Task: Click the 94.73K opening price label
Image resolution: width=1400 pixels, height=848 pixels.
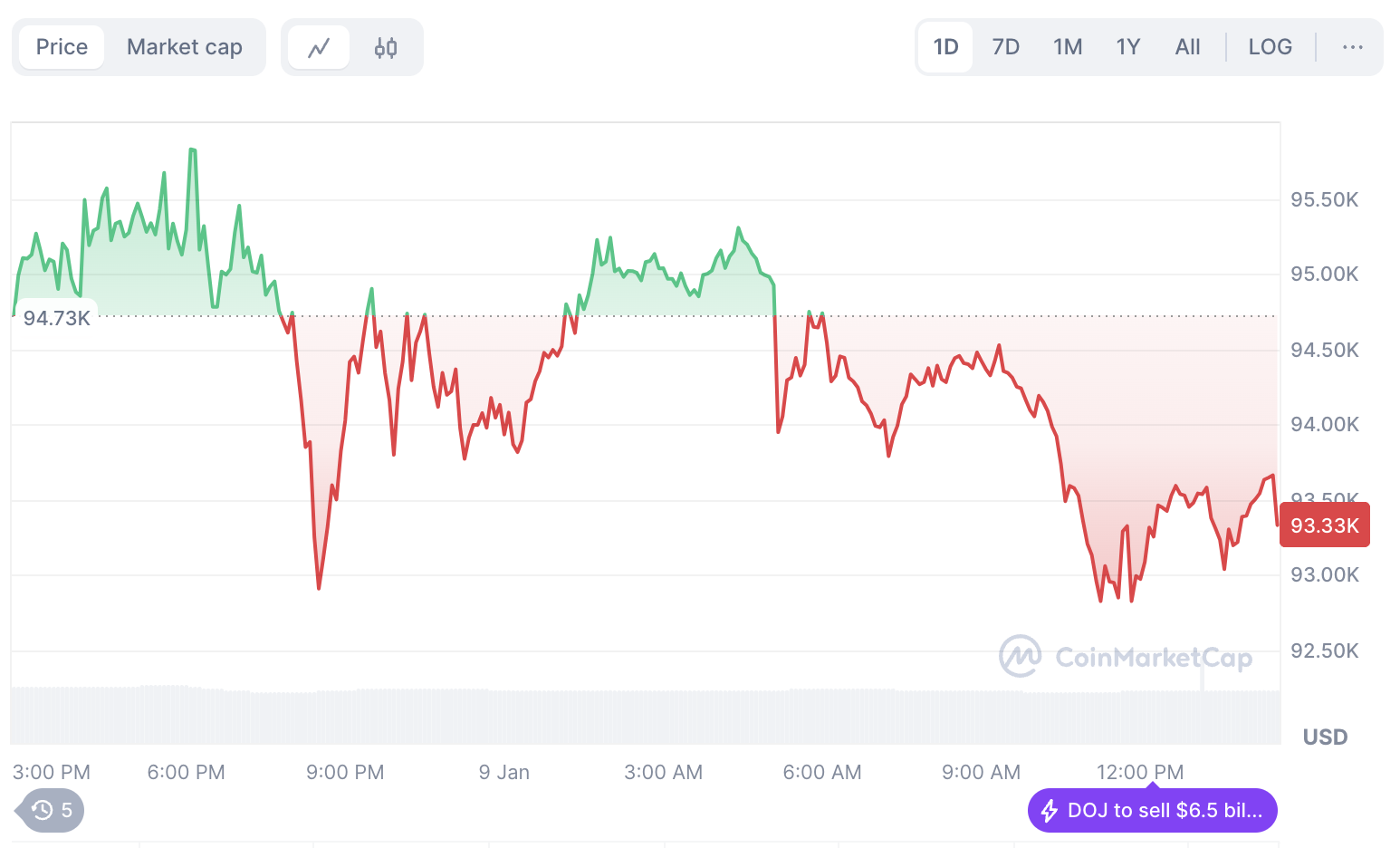Action: pyautogui.click(x=57, y=318)
